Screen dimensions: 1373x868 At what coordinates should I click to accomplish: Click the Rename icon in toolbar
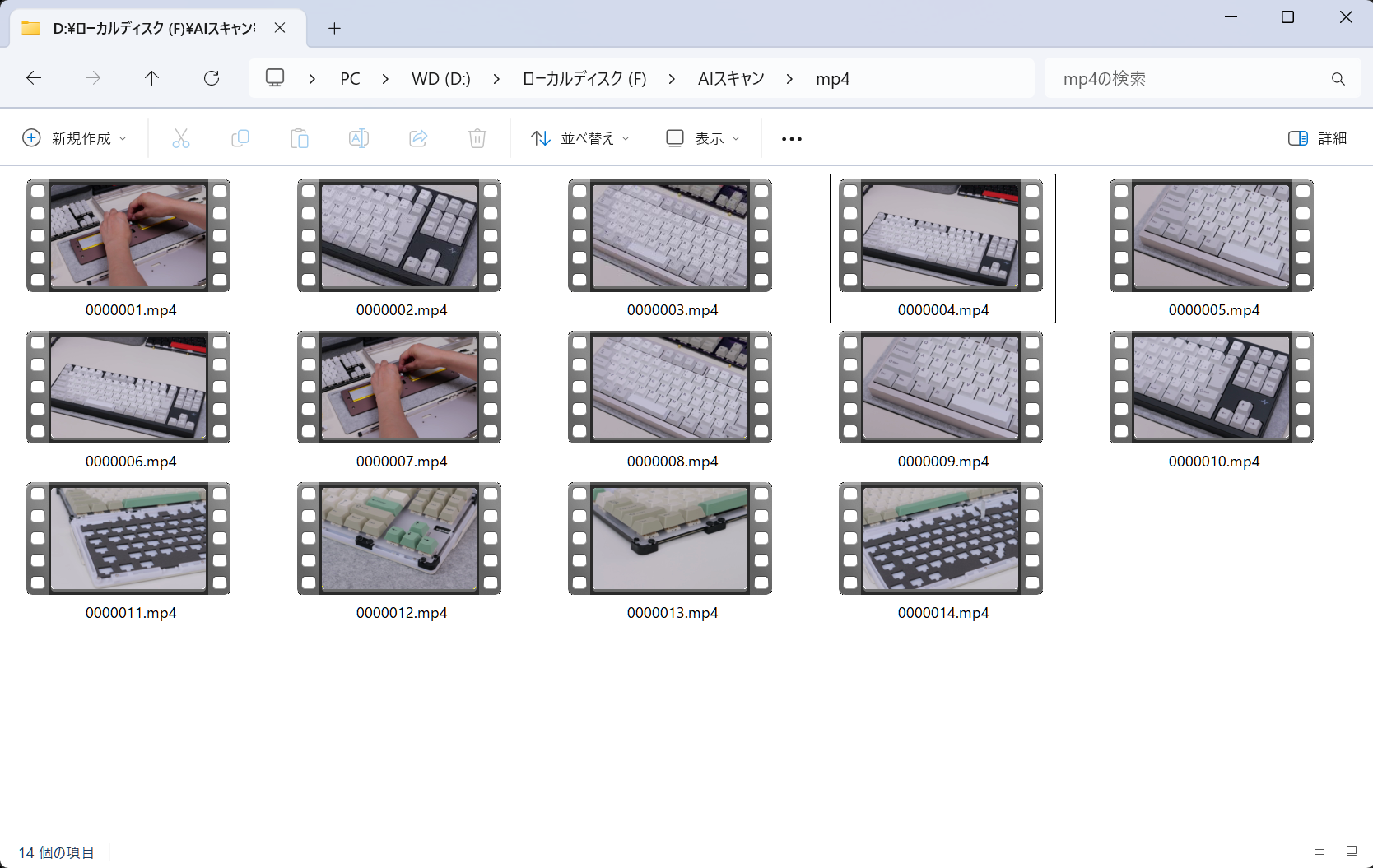click(x=359, y=138)
